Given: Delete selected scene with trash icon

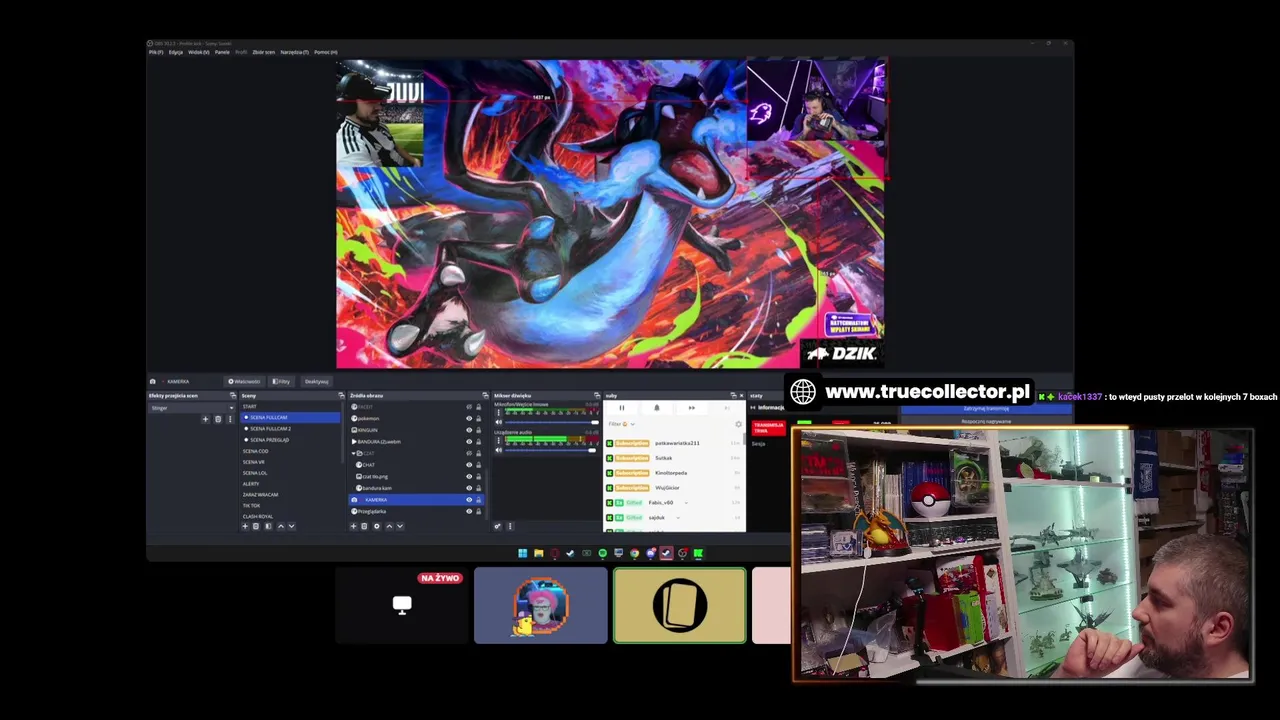Looking at the screenshot, I should pos(256,526).
